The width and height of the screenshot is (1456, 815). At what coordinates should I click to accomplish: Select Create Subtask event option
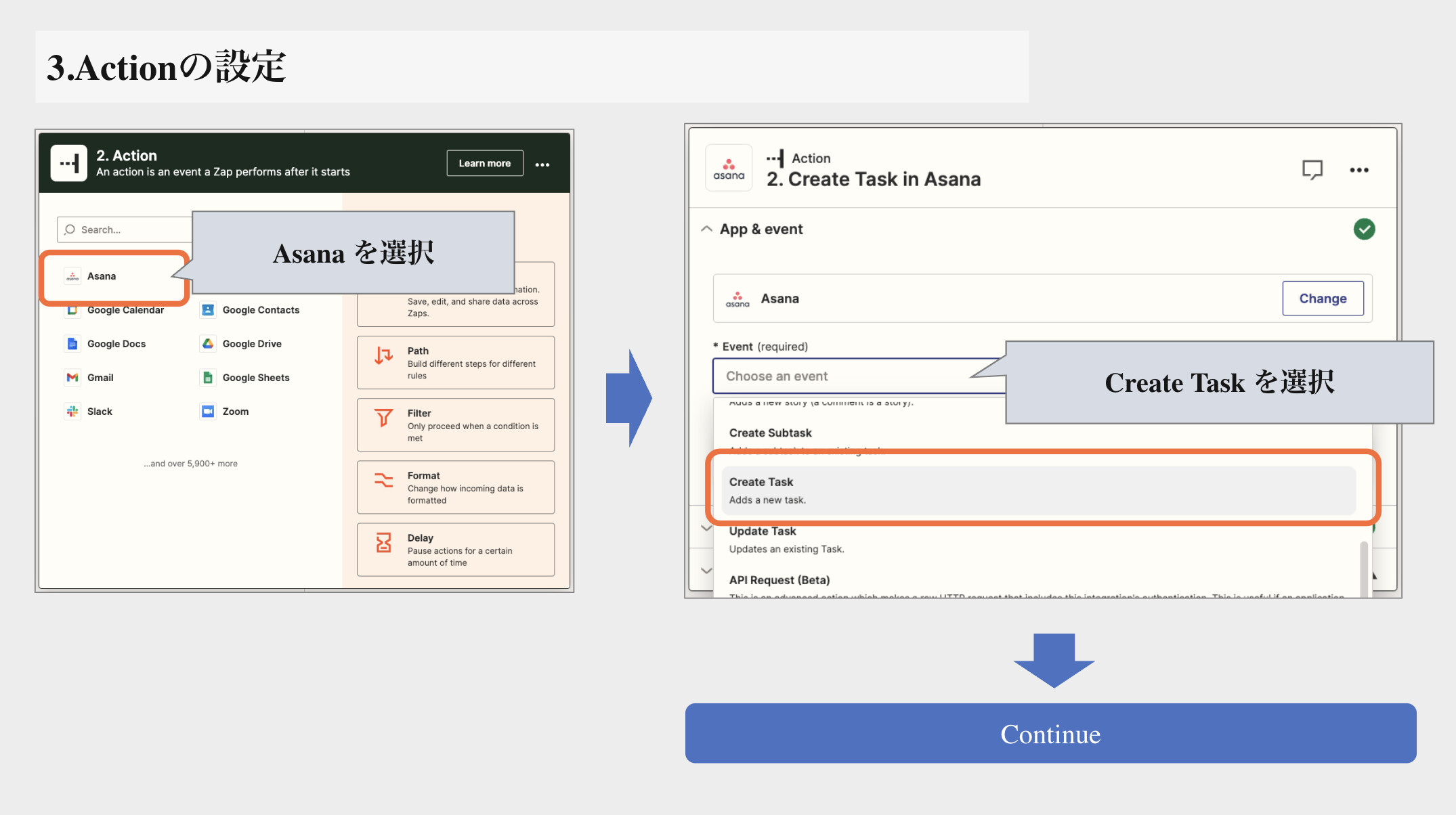pyautogui.click(x=770, y=433)
